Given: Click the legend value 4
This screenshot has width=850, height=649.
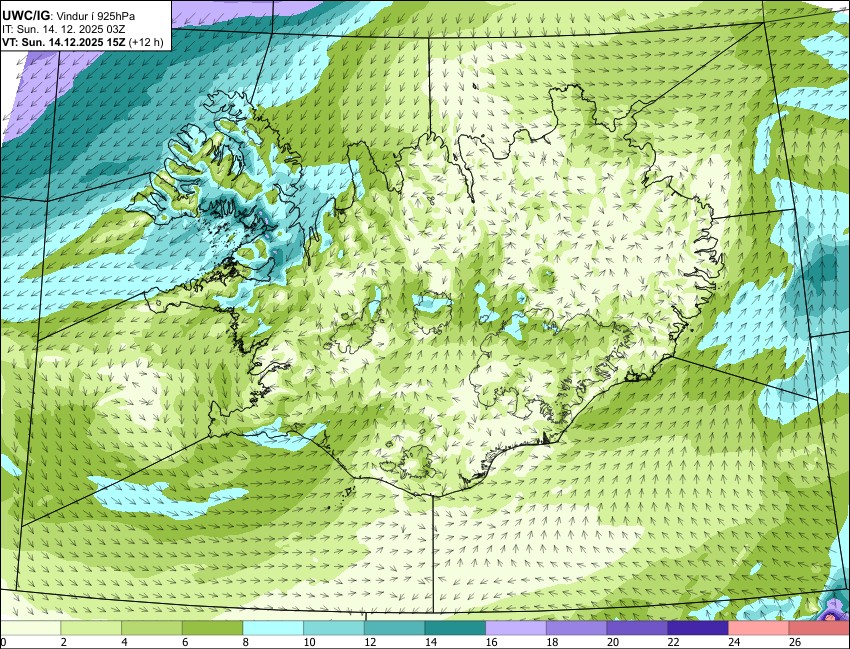Looking at the screenshot, I should [x=125, y=642].
